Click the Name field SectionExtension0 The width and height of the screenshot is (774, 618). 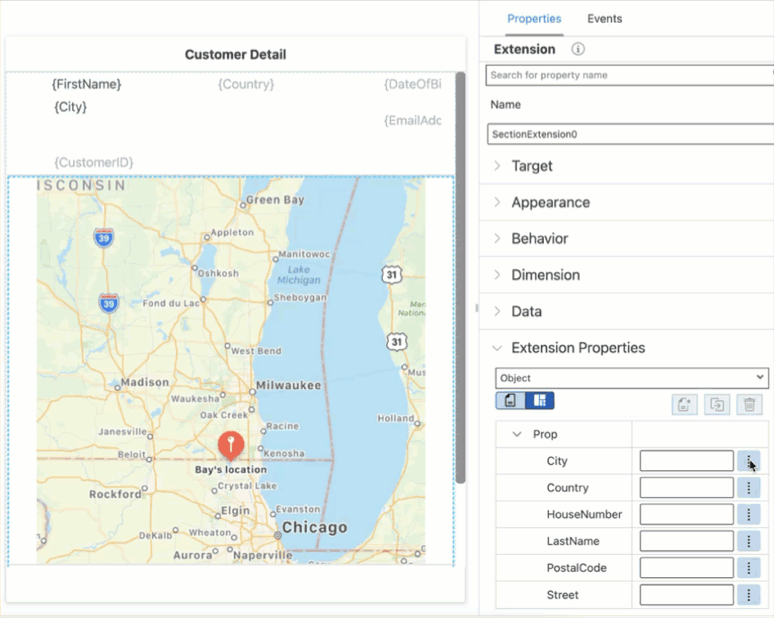click(631, 134)
